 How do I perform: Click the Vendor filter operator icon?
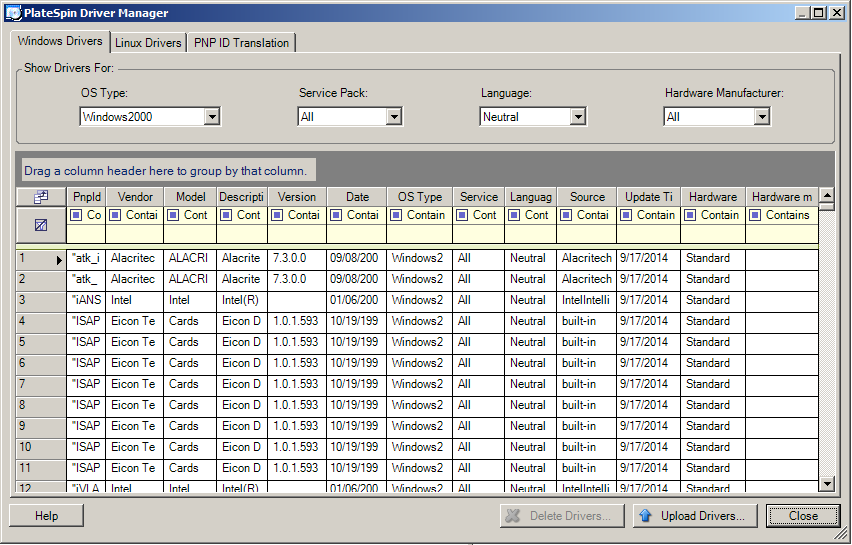[x=116, y=215]
